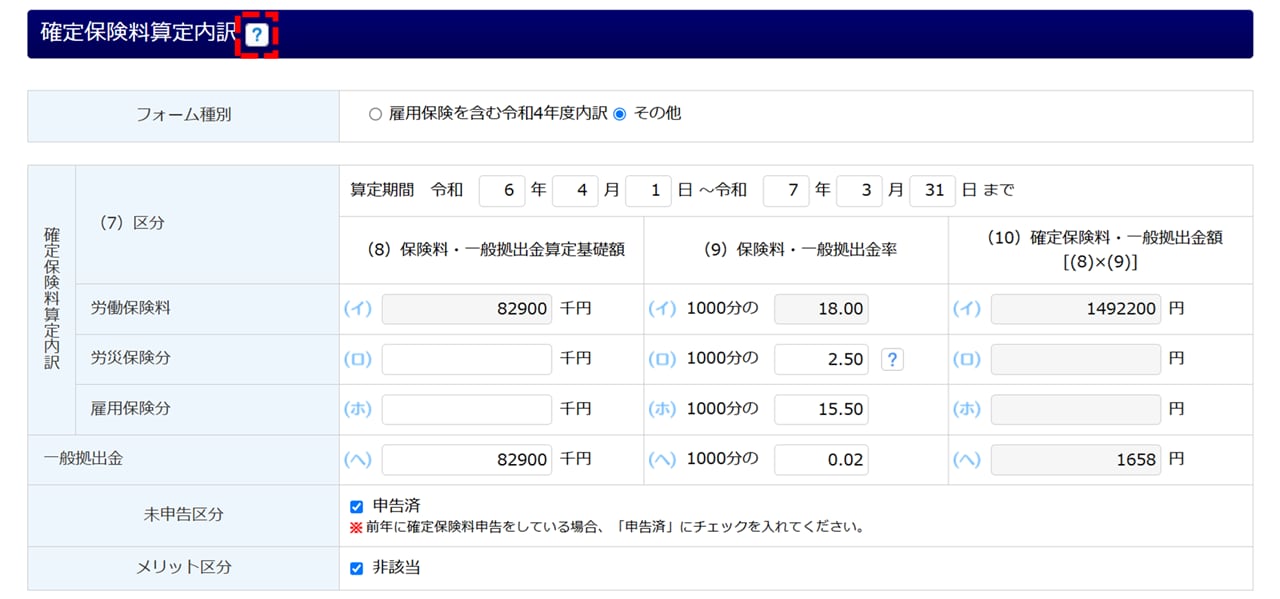The image size is (1280, 599).
Task: Click the フォーム種別 label
Action: tap(183, 115)
